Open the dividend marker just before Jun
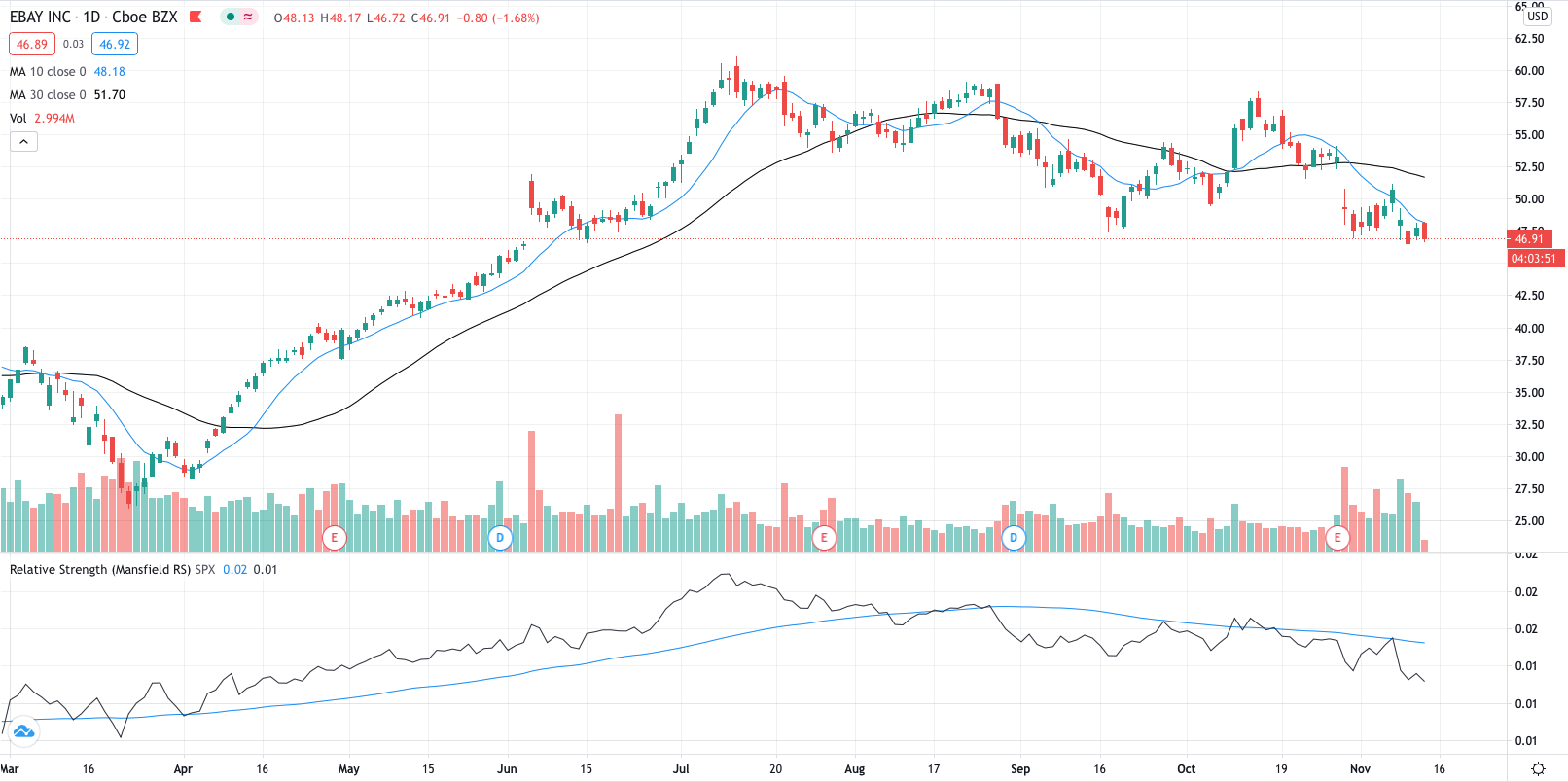This screenshot has height=782, width=1568. 500,537
